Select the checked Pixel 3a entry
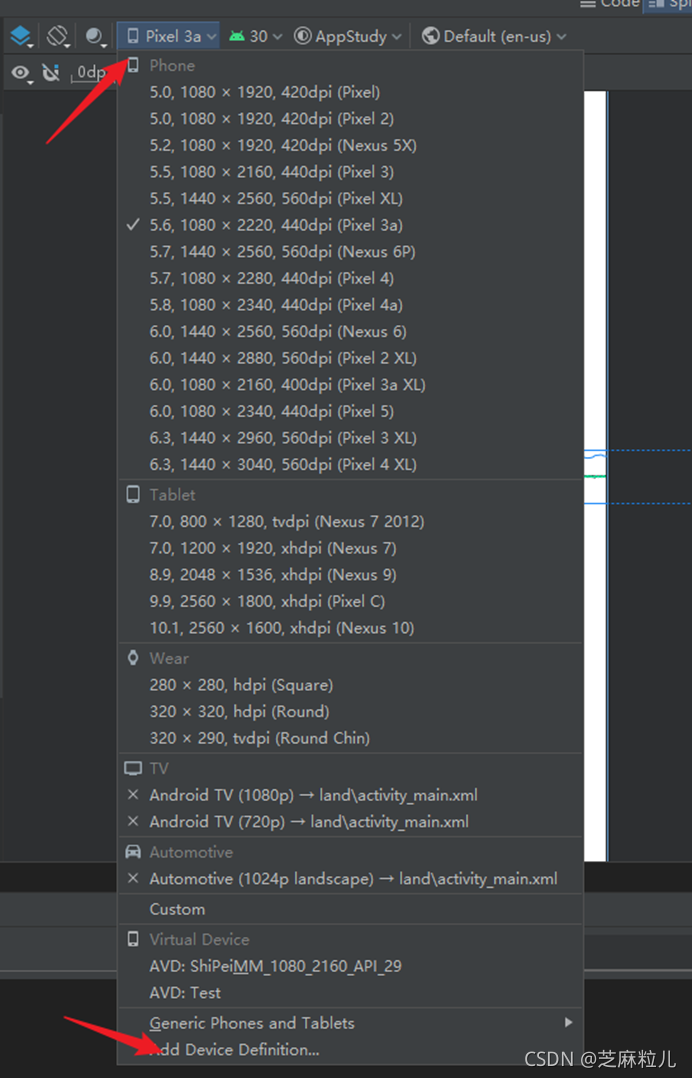692x1078 pixels. point(350,226)
